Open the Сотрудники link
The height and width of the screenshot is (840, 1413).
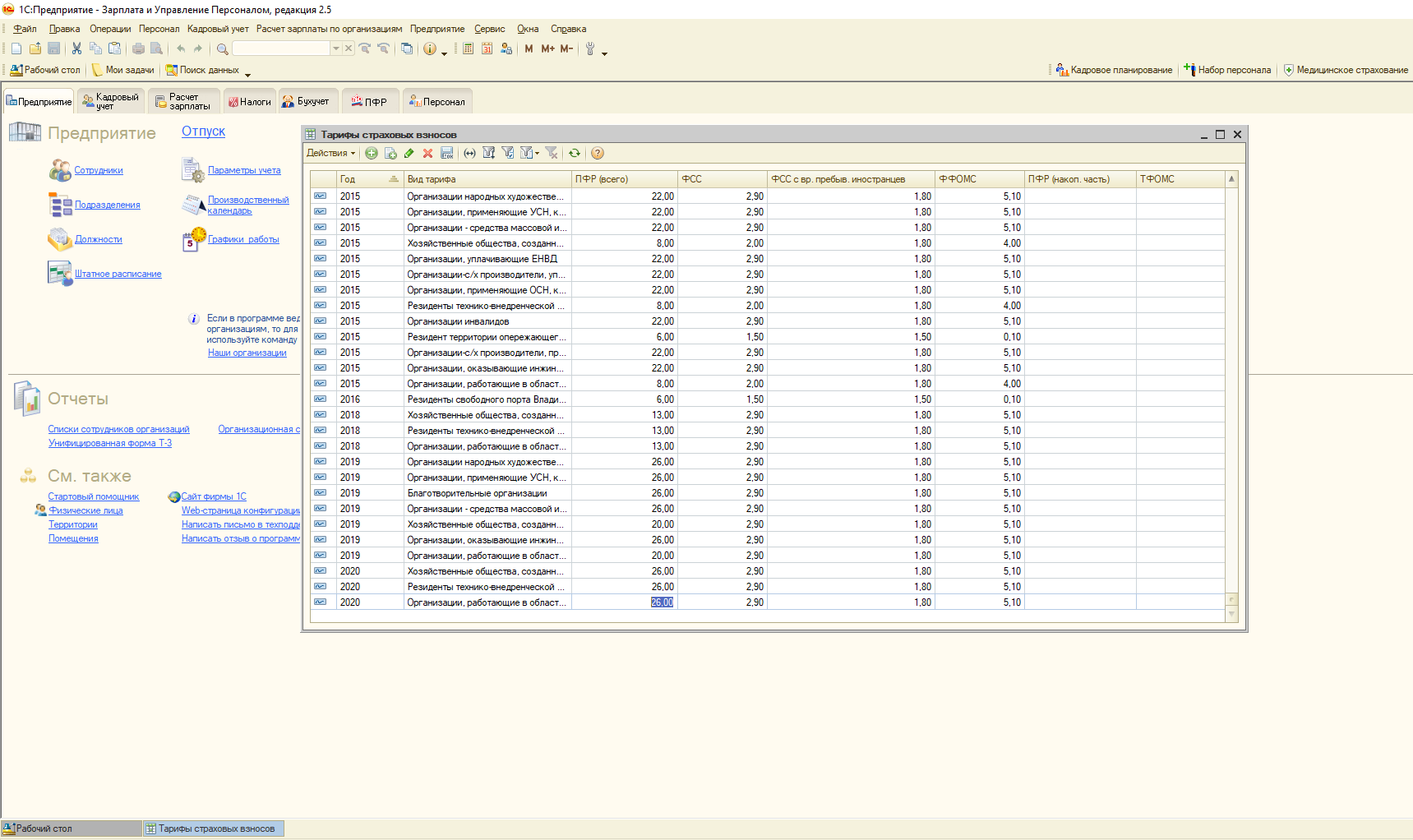coord(99,171)
